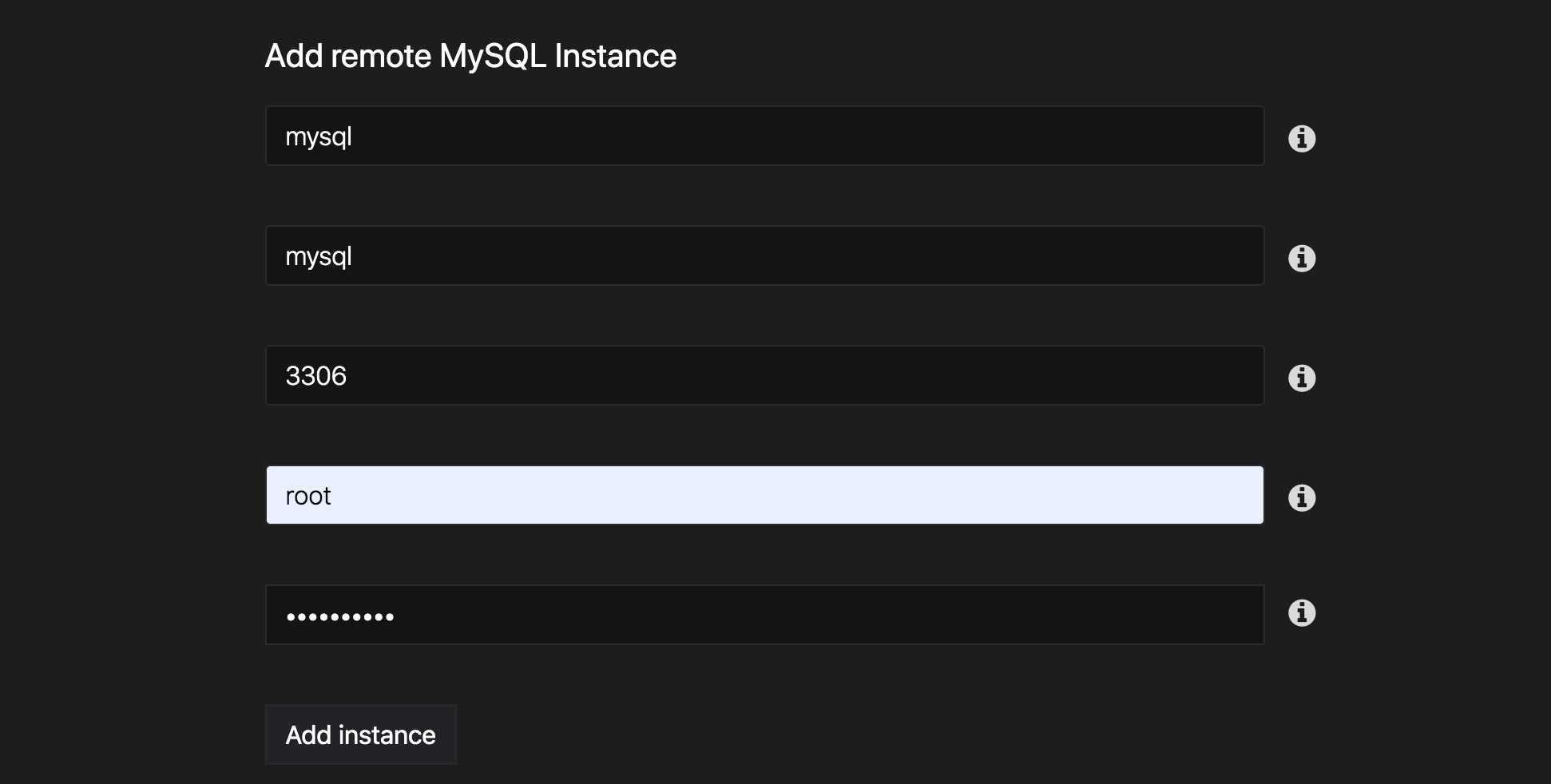Click the word MySQL in the title
Viewport: 1551px width, 784px height.
(x=493, y=56)
